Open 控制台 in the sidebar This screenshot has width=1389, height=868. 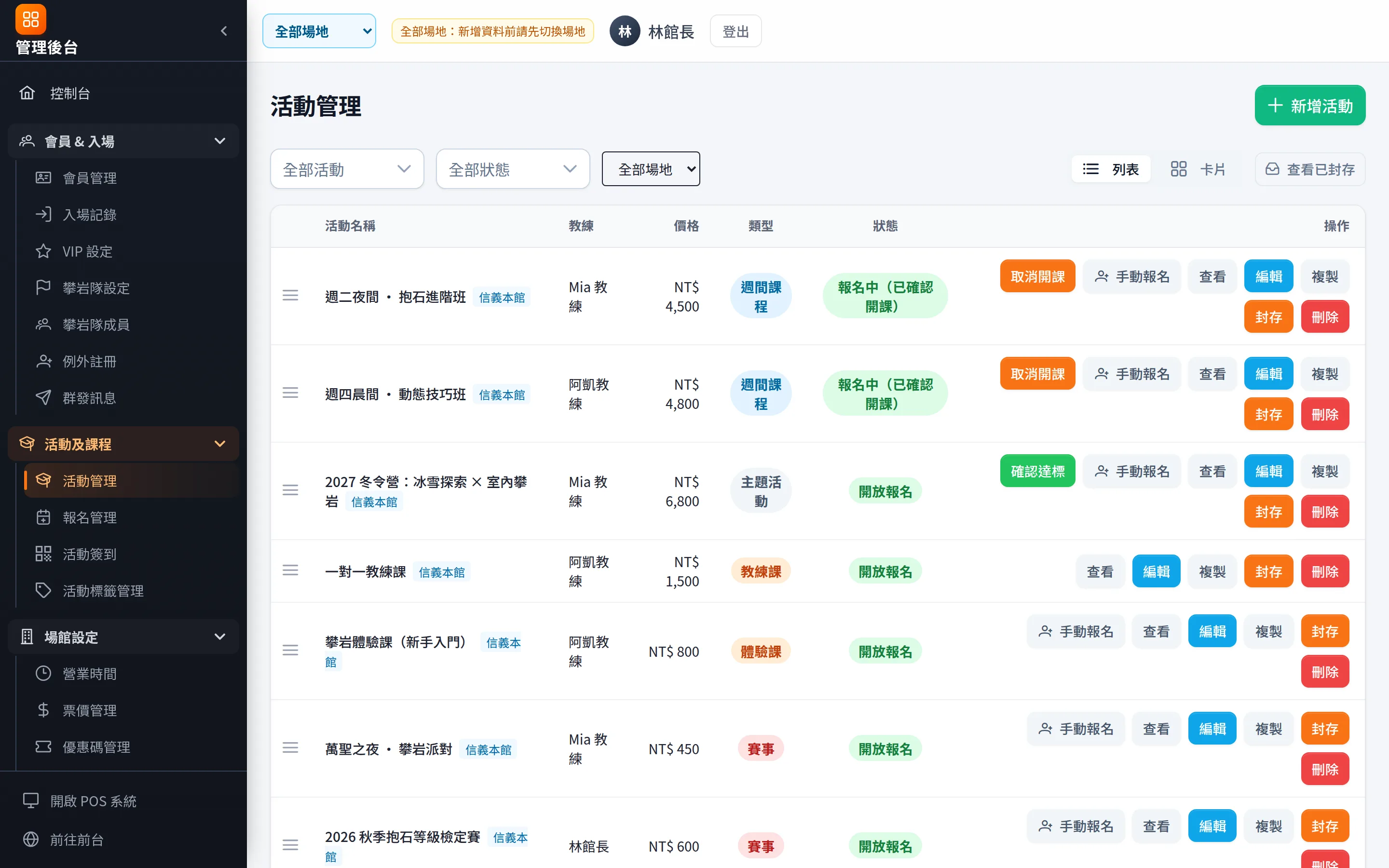tap(123, 93)
